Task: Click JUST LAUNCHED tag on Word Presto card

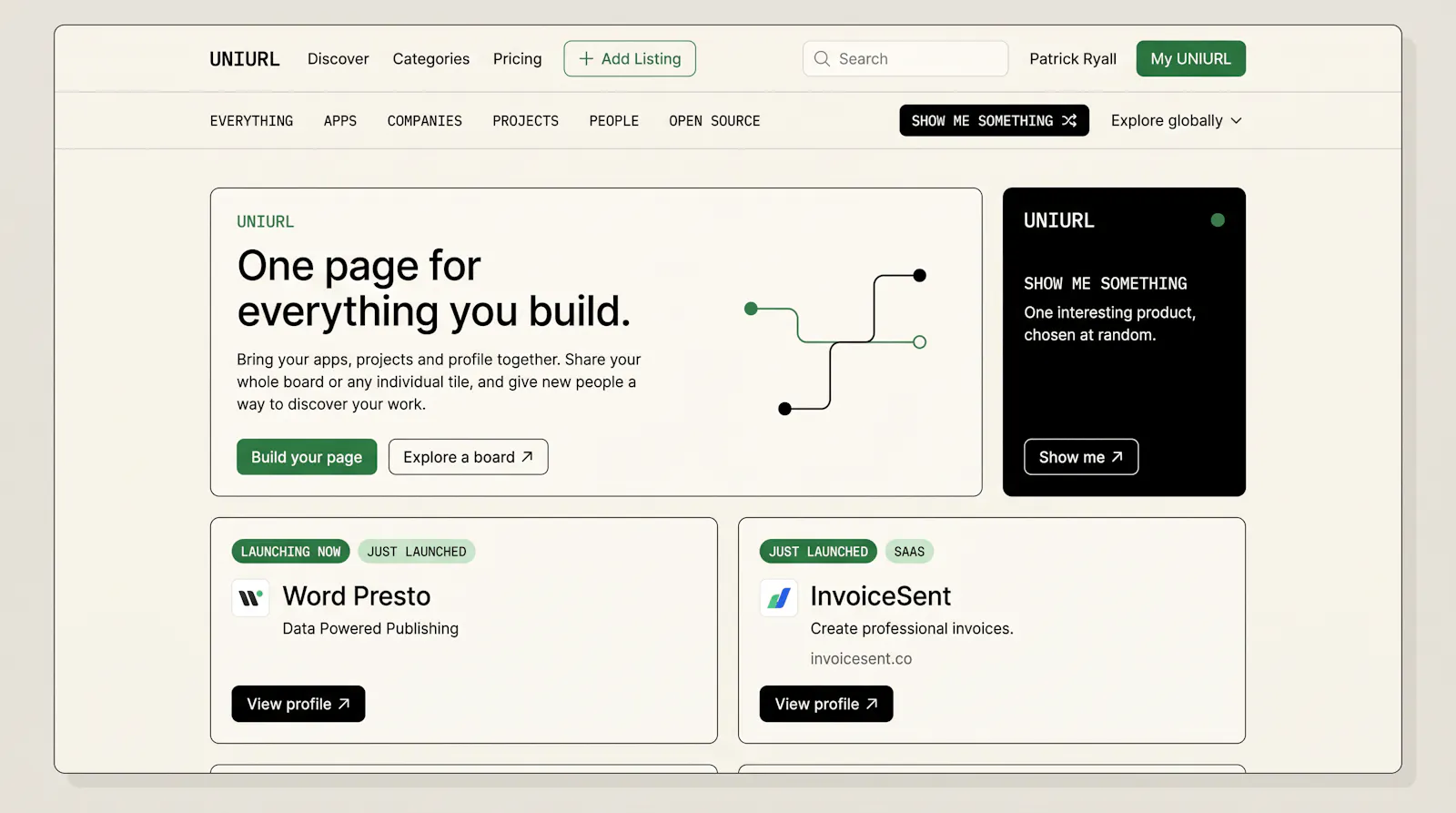Action: pos(417,552)
